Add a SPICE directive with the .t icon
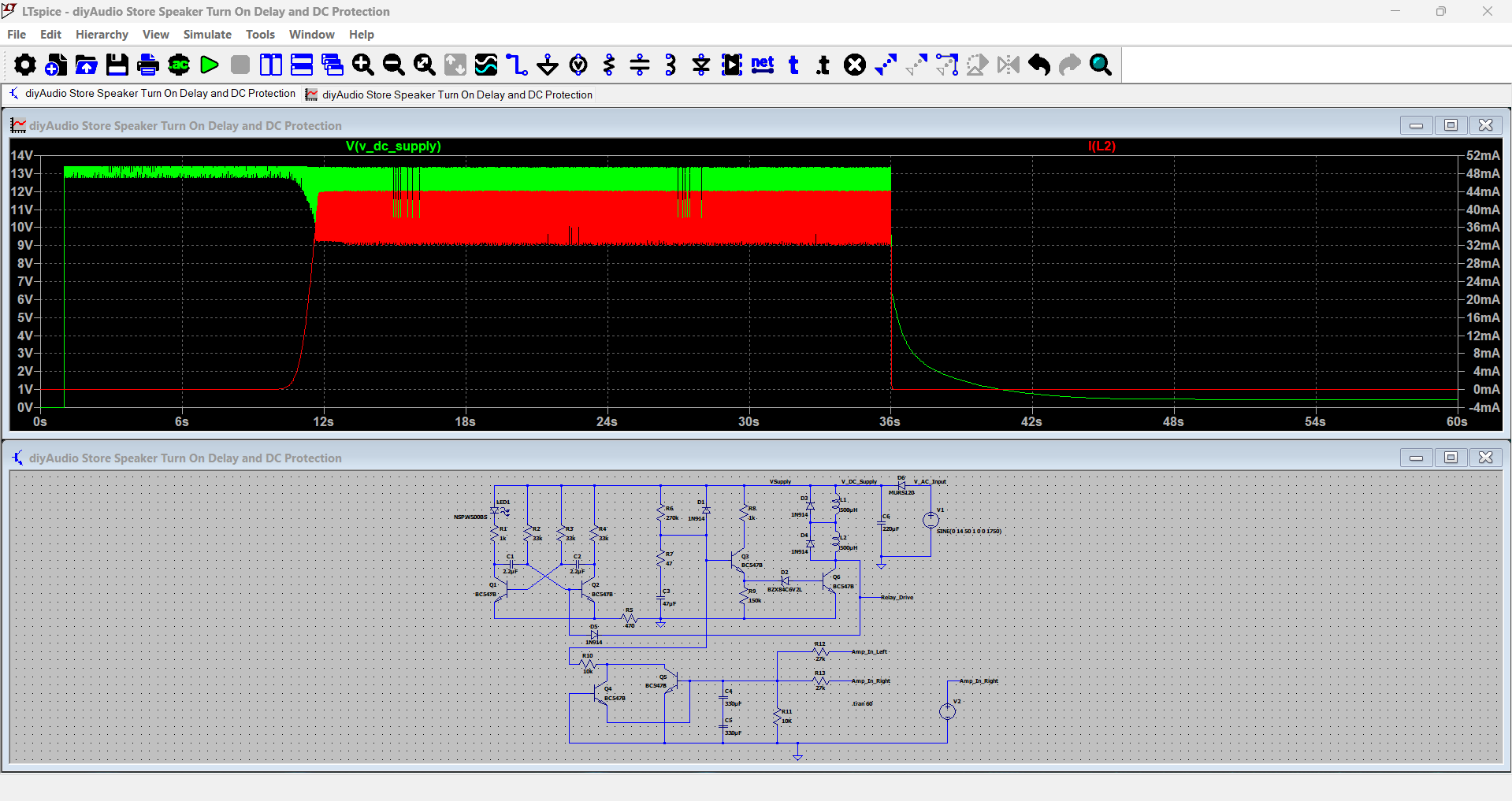The image size is (1512, 801). [824, 65]
